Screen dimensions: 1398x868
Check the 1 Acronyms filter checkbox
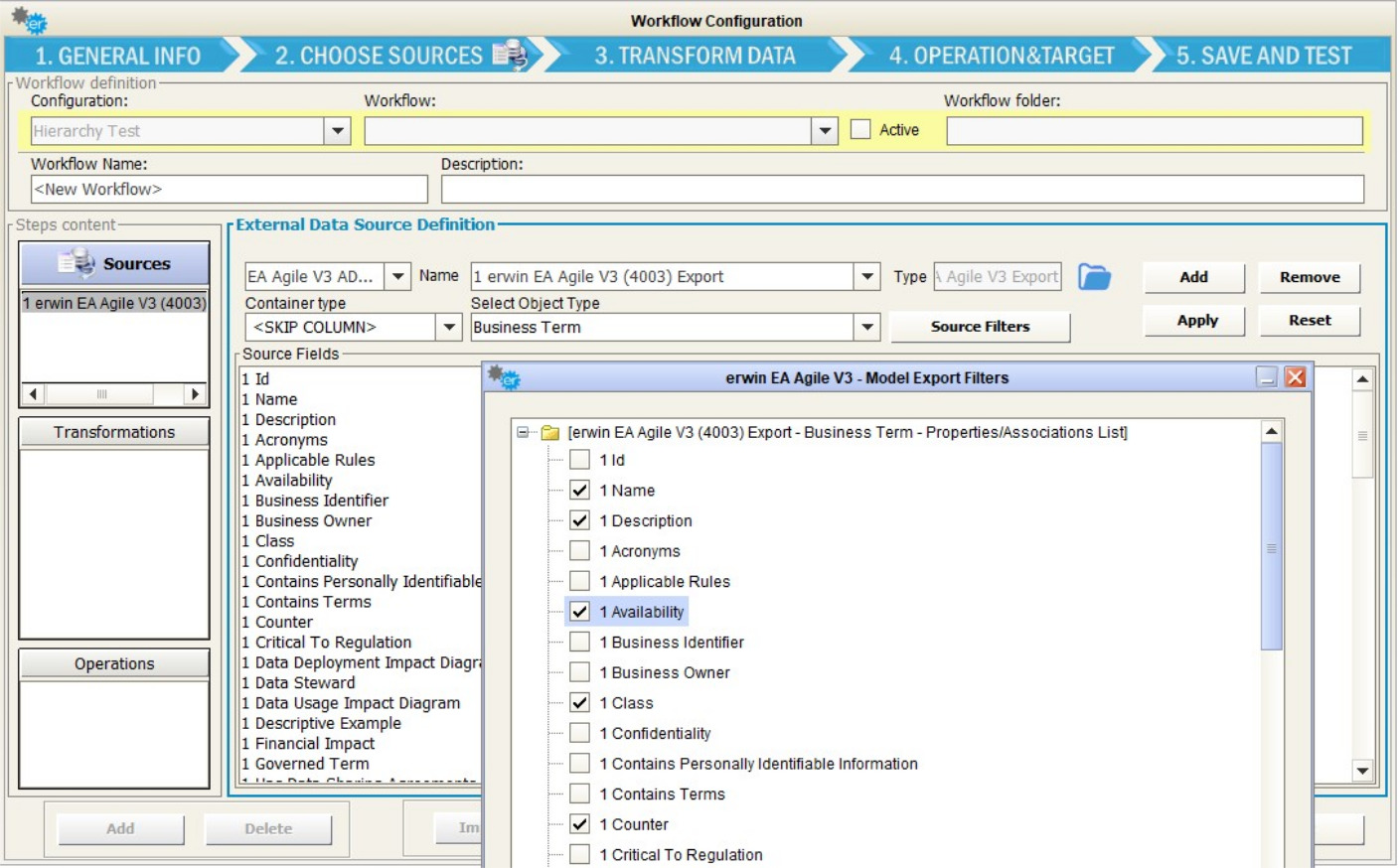579,551
